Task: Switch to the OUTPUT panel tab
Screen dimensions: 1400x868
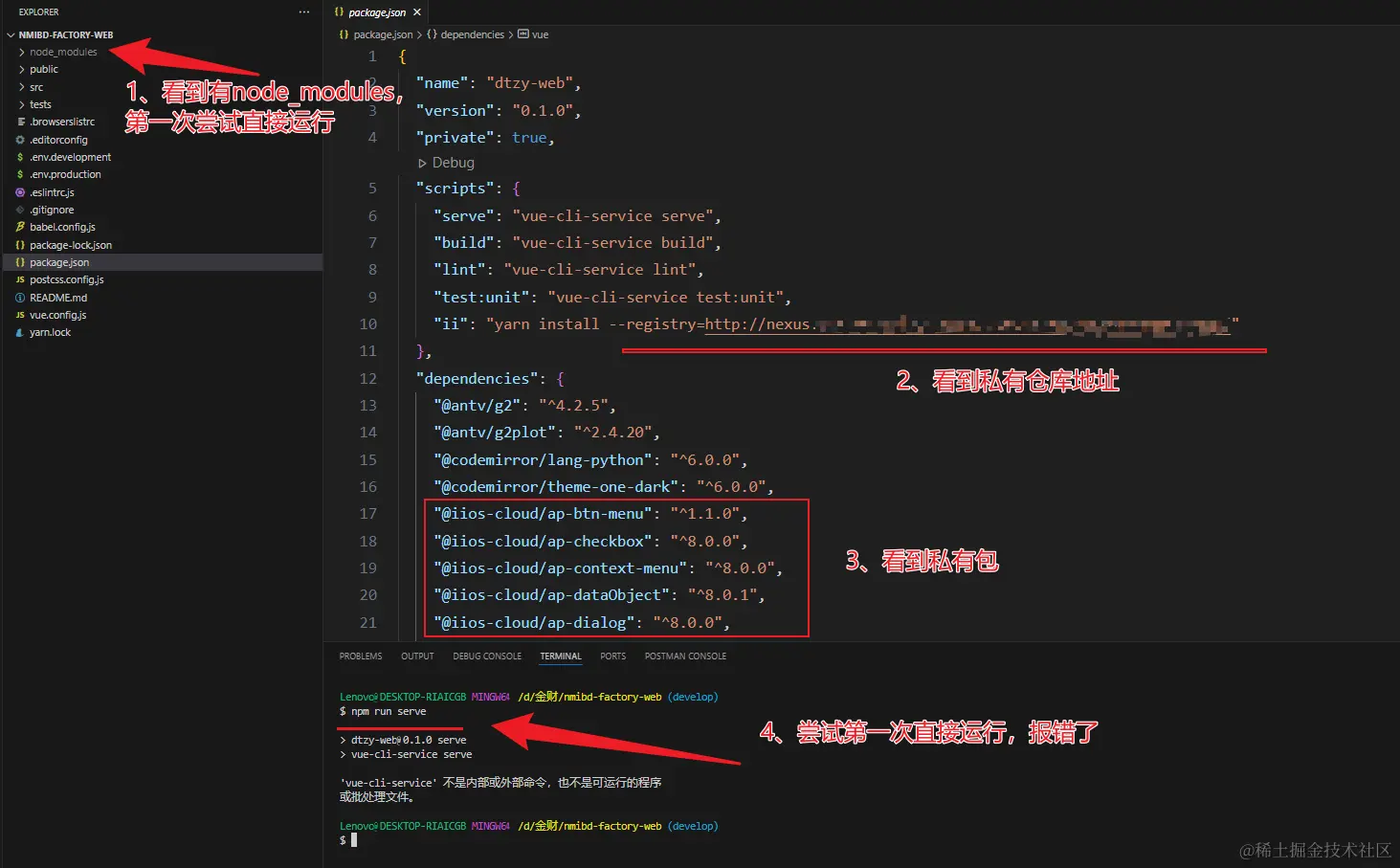Action: coord(417,657)
